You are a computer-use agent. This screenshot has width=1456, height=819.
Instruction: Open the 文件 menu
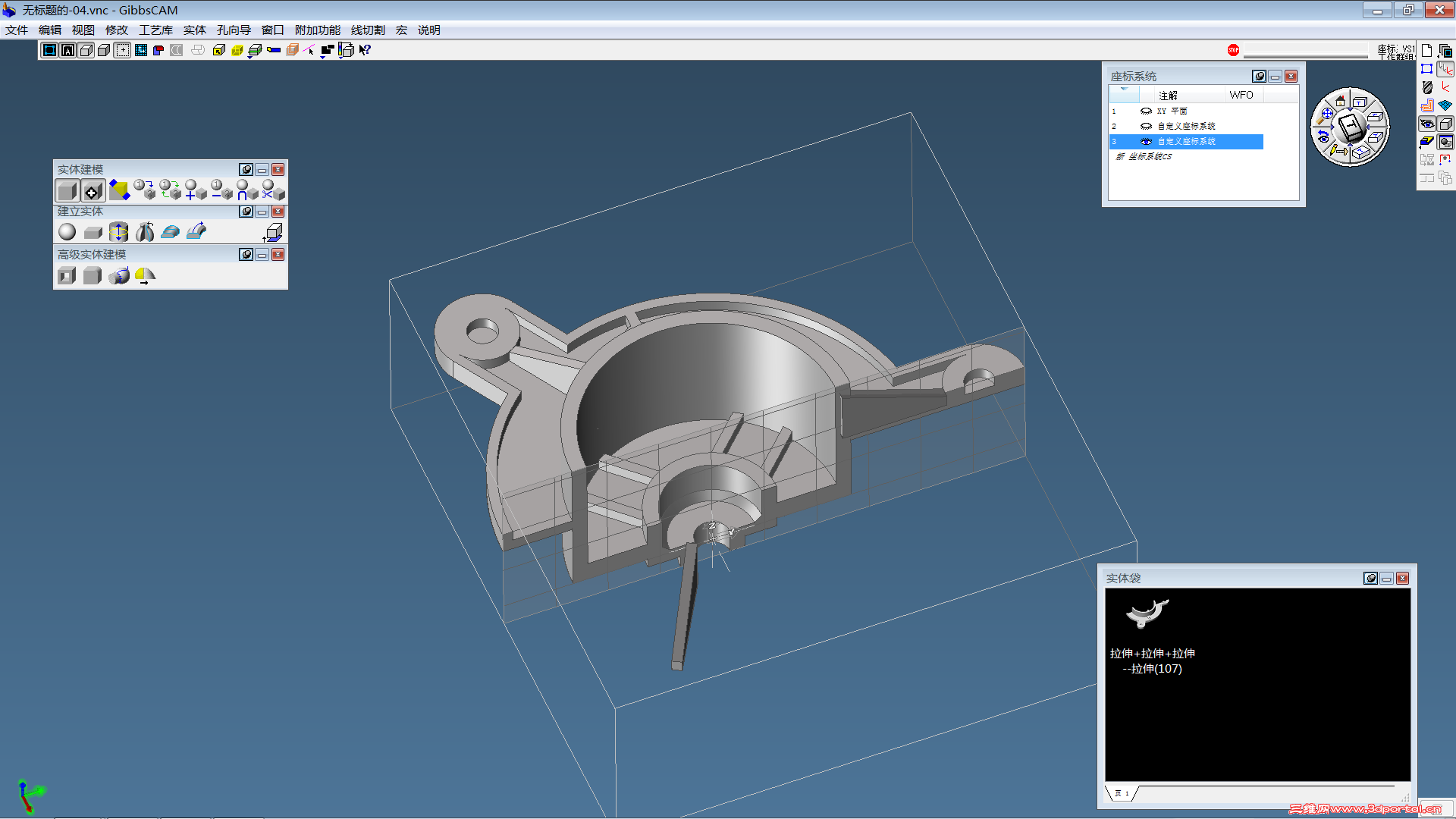click(17, 30)
